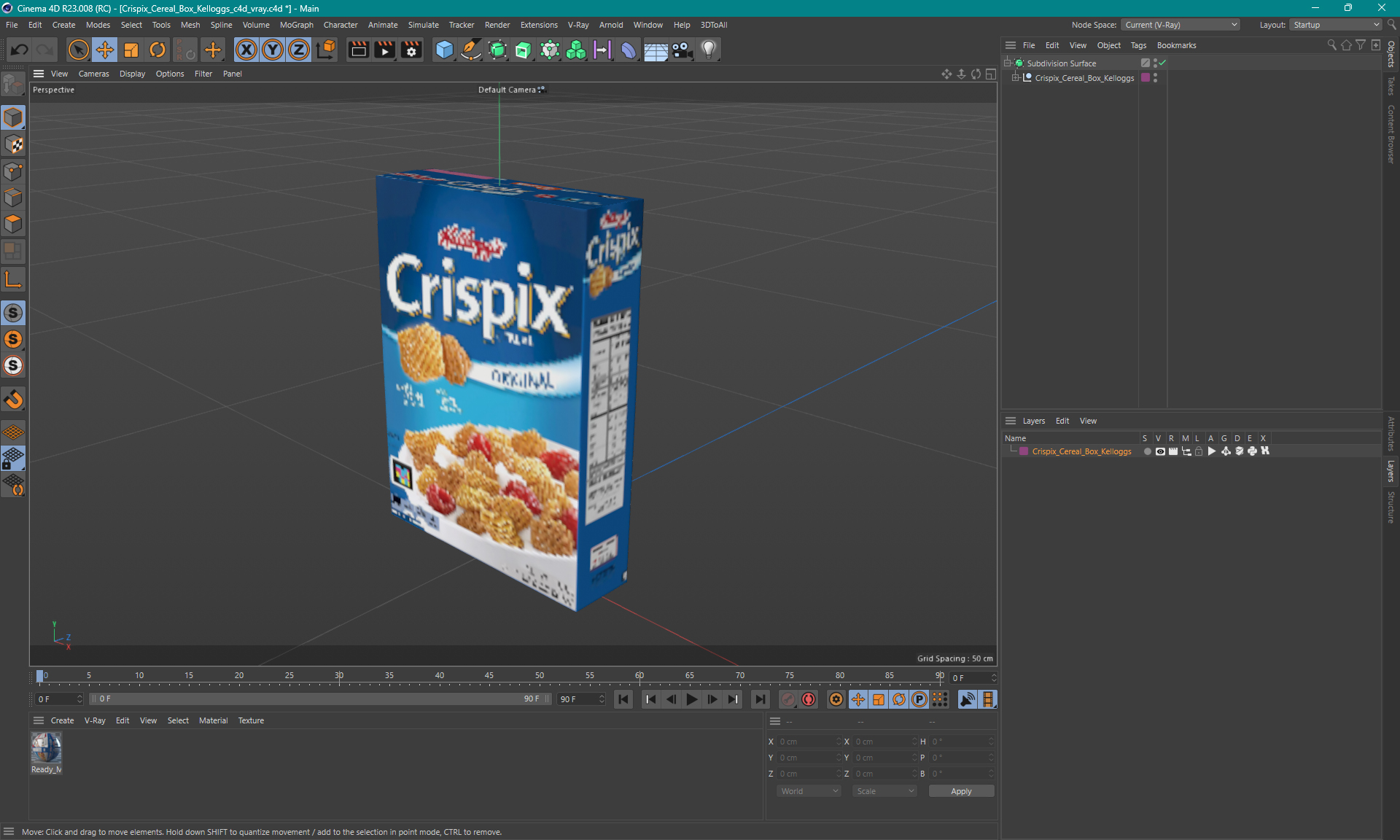Open the Material tab
The height and width of the screenshot is (840, 1400).
[213, 720]
